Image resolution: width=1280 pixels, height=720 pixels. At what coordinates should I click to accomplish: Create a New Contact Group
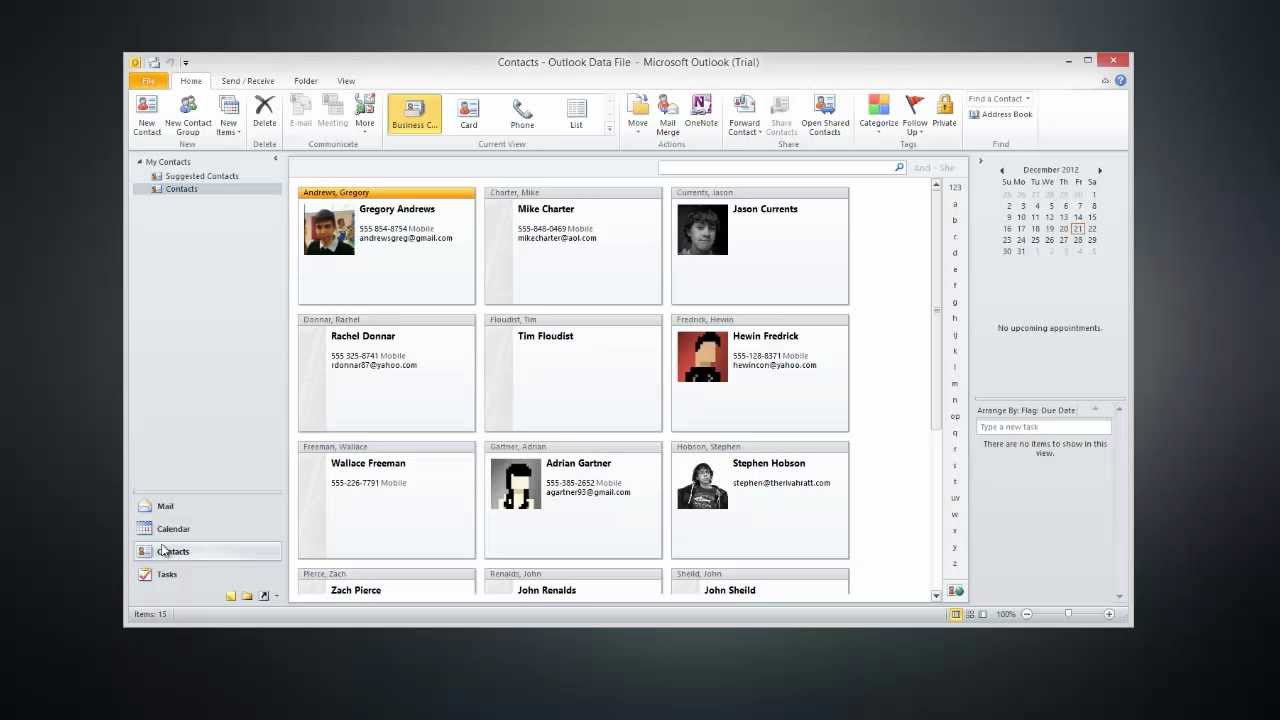[188, 115]
